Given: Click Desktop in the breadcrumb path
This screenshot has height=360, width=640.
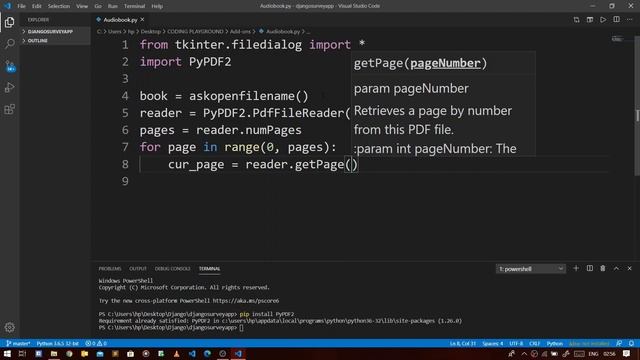Looking at the screenshot, I should (151, 31).
